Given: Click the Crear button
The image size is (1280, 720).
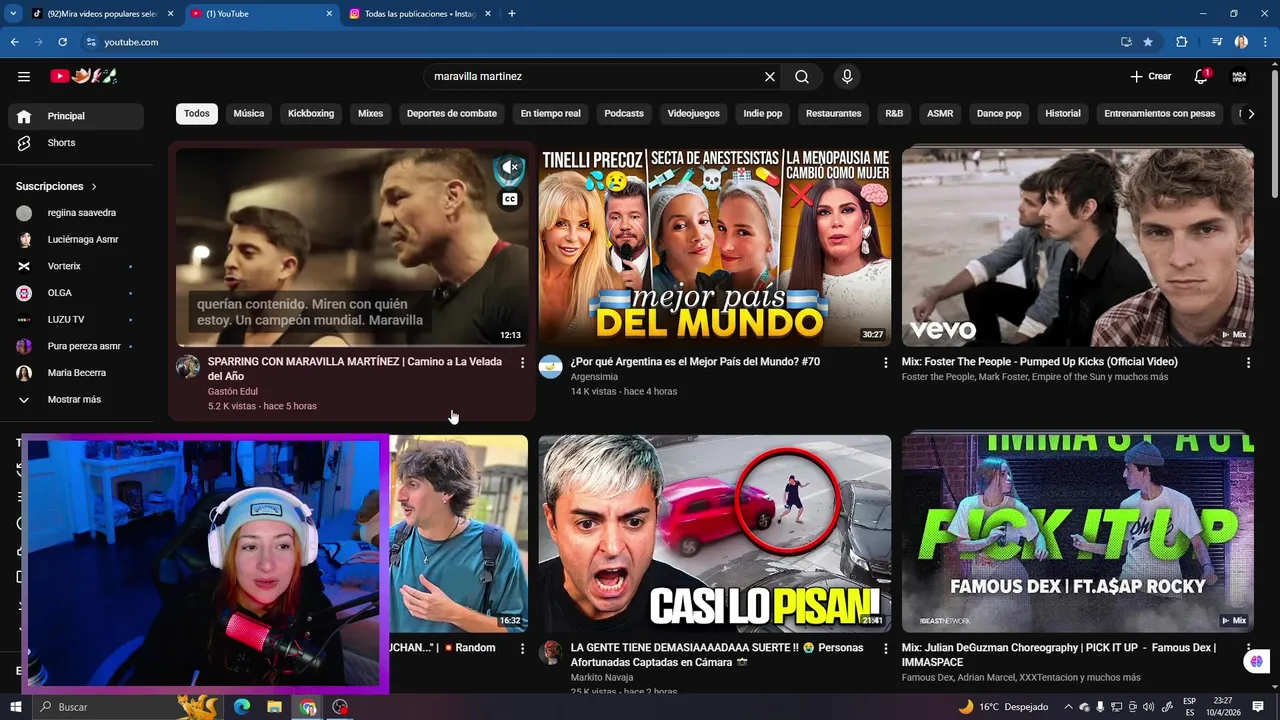Looking at the screenshot, I should pyautogui.click(x=1150, y=76).
